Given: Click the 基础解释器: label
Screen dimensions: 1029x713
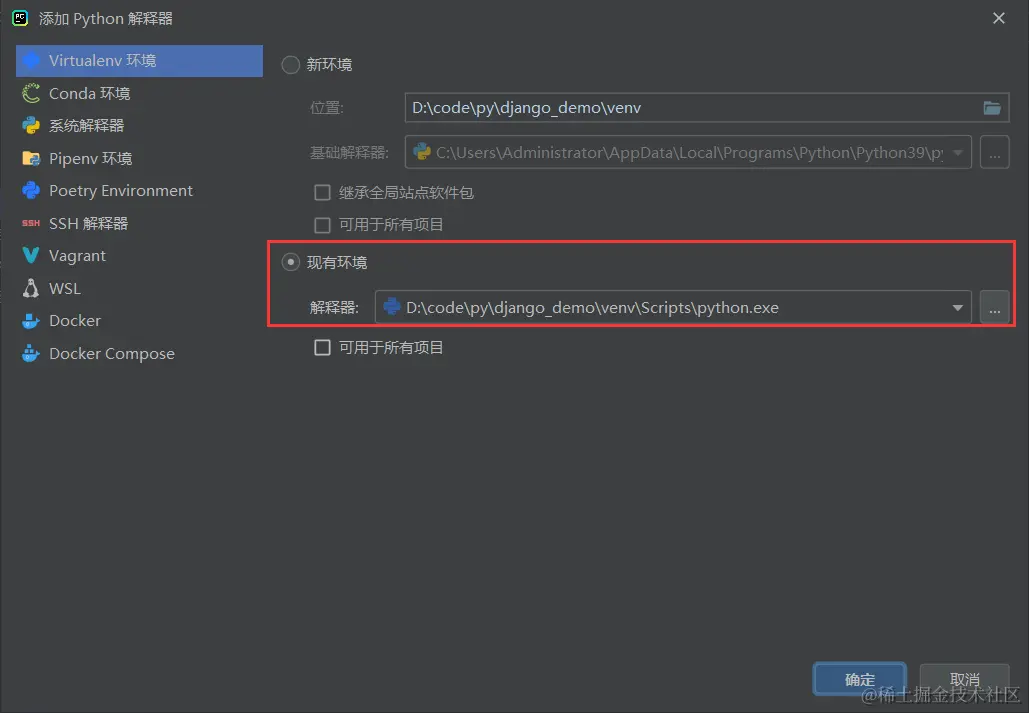Looking at the screenshot, I should (x=349, y=152).
